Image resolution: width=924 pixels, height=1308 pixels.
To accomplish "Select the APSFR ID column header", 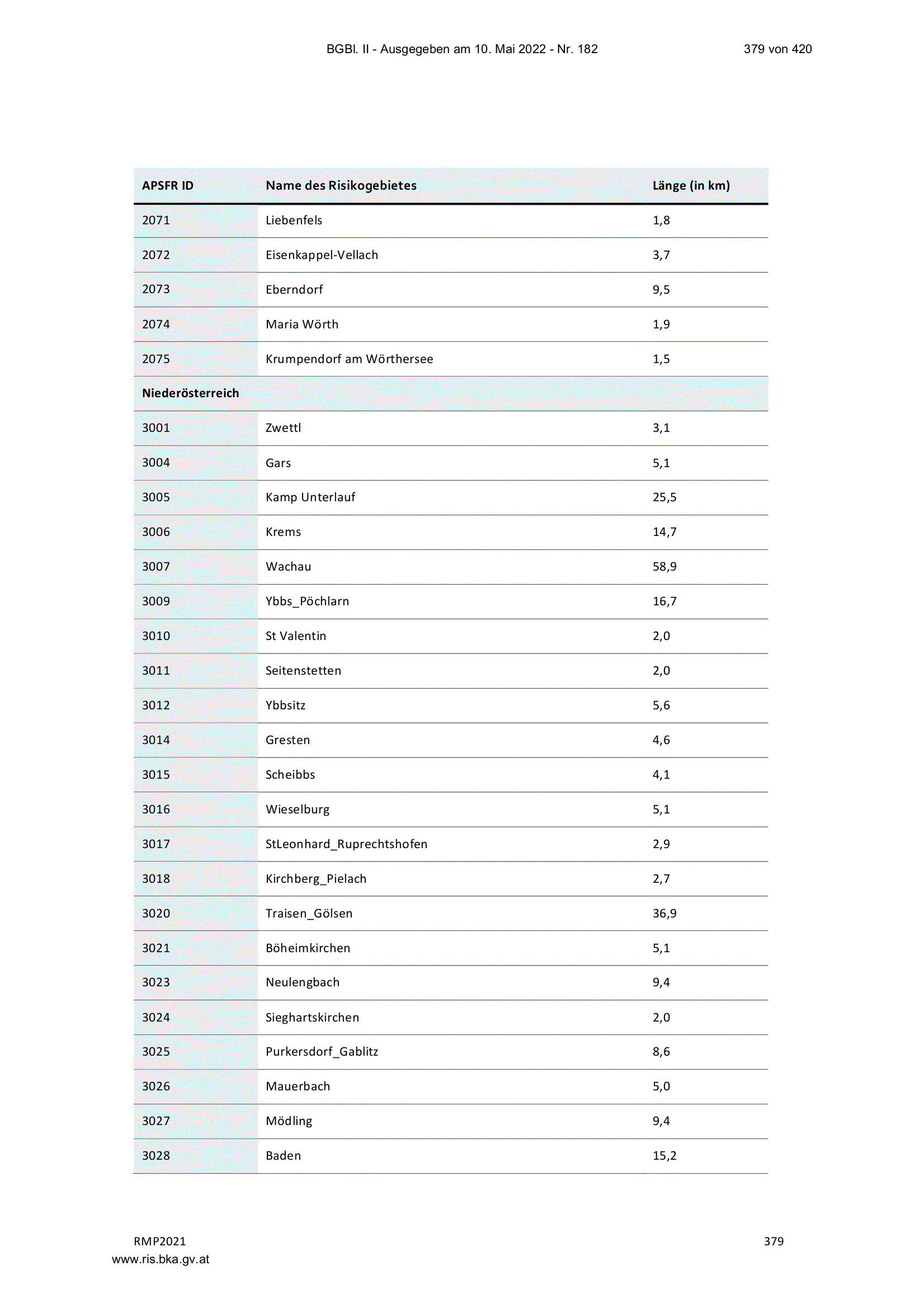I will 167,186.
